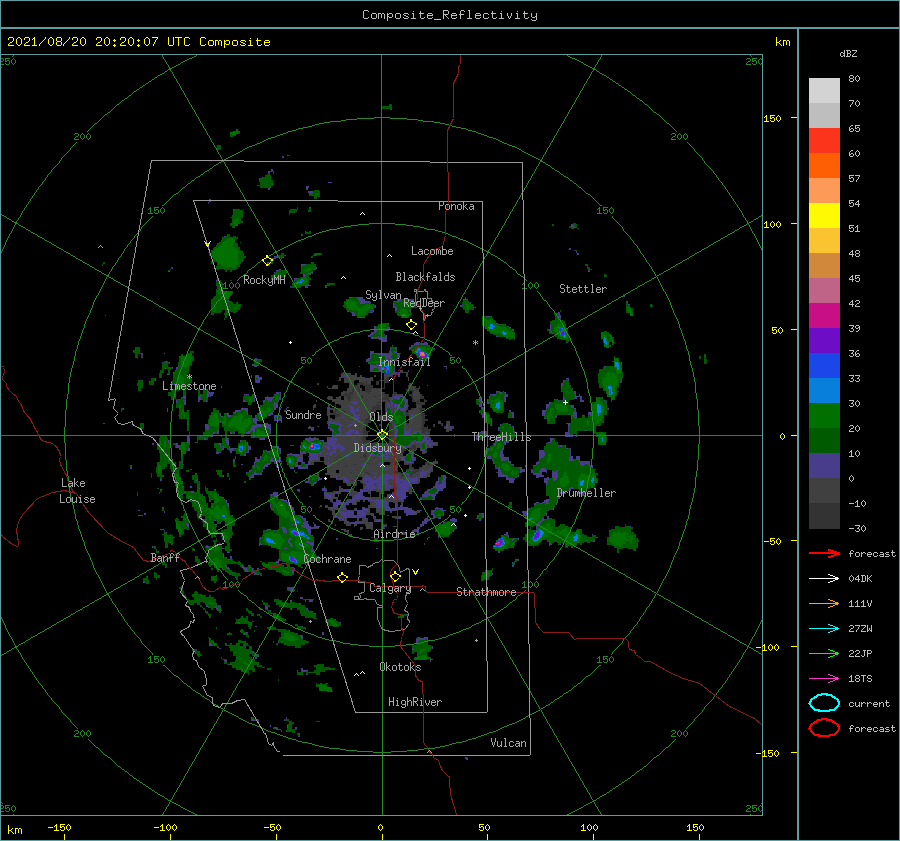Click the white asterisk marker near Limestone
This screenshot has width=900, height=841.
click(189, 377)
